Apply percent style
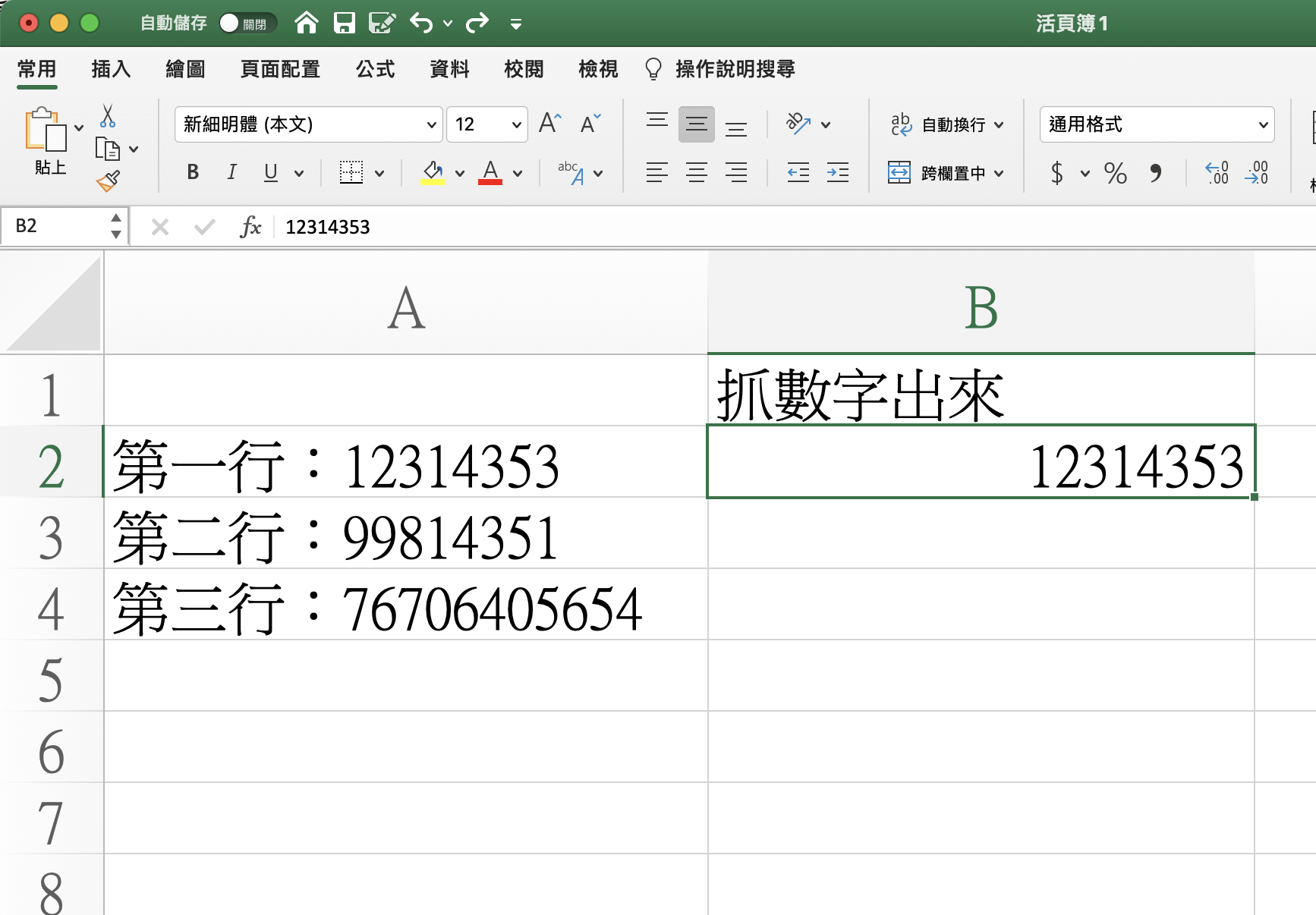This screenshot has height=915, width=1316. point(1116,173)
